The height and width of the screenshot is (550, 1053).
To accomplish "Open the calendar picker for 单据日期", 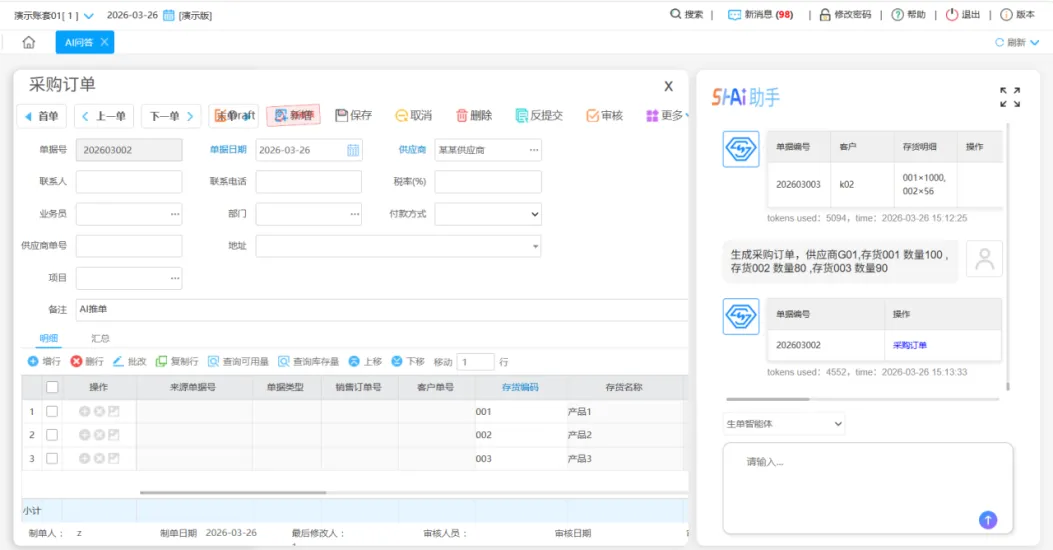I will (x=353, y=150).
